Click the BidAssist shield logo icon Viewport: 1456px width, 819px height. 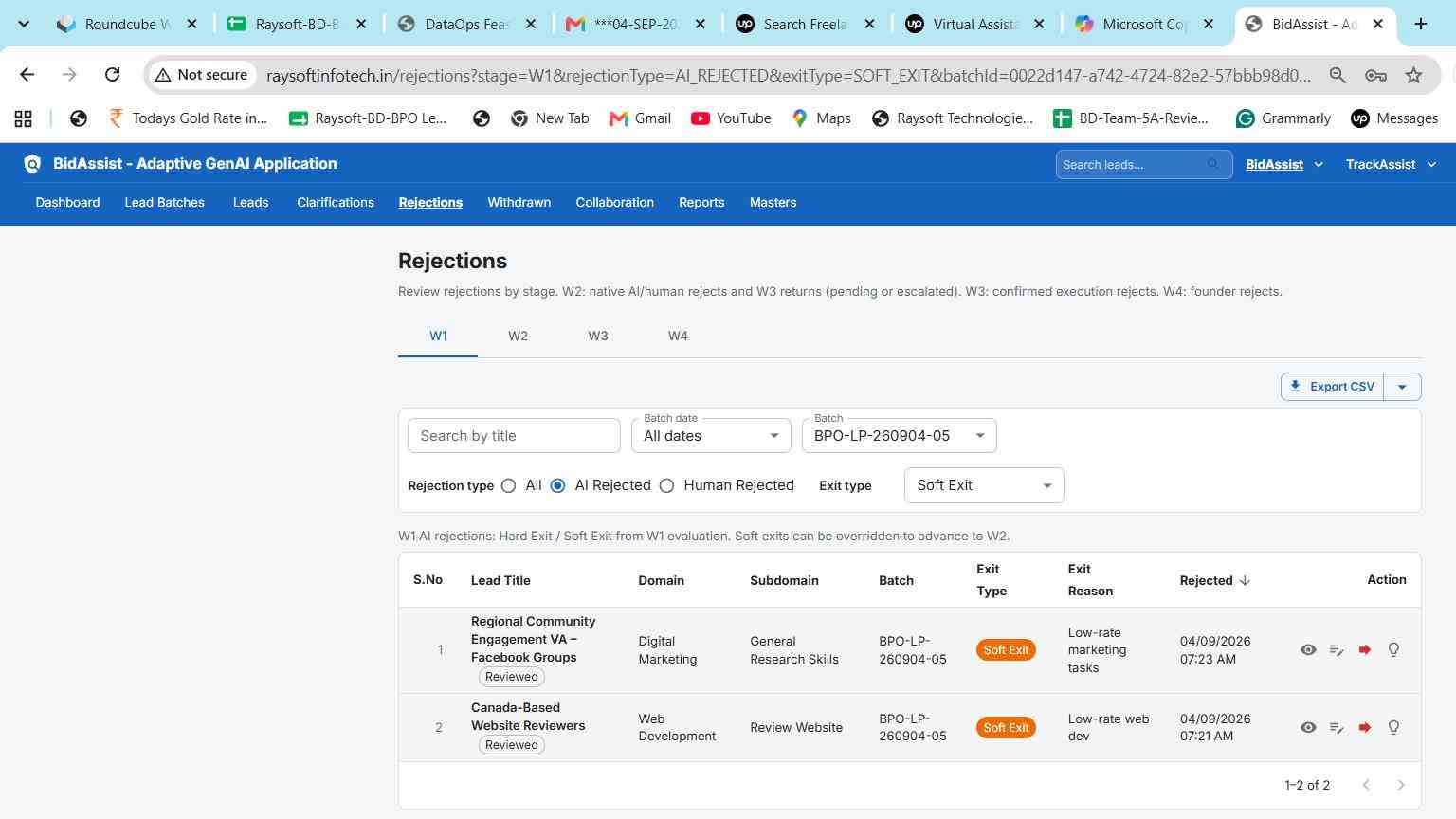pyautogui.click(x=32, y=164)
